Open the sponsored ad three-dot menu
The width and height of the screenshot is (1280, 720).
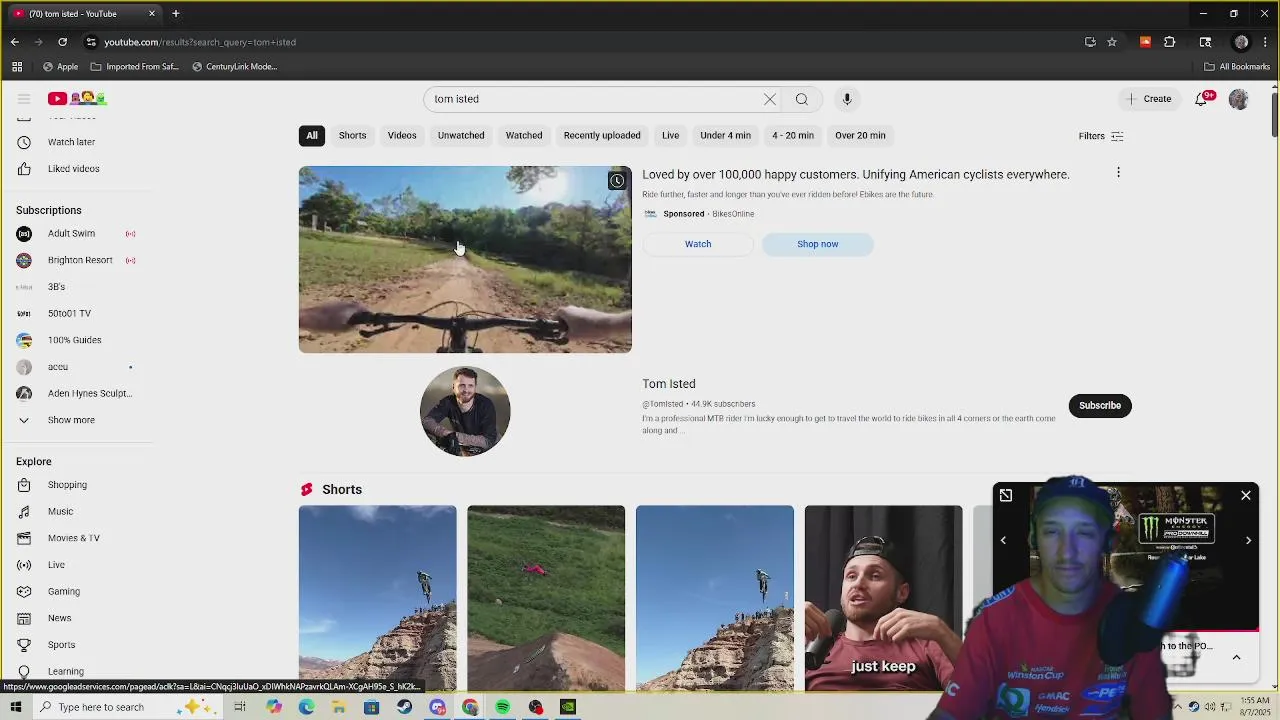tap(1118, 173)
